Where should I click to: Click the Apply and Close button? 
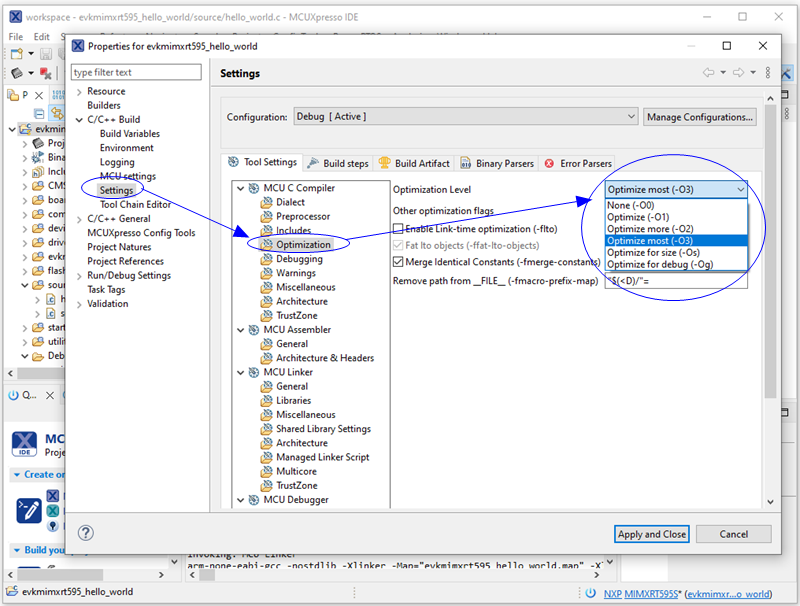point(652,534)
